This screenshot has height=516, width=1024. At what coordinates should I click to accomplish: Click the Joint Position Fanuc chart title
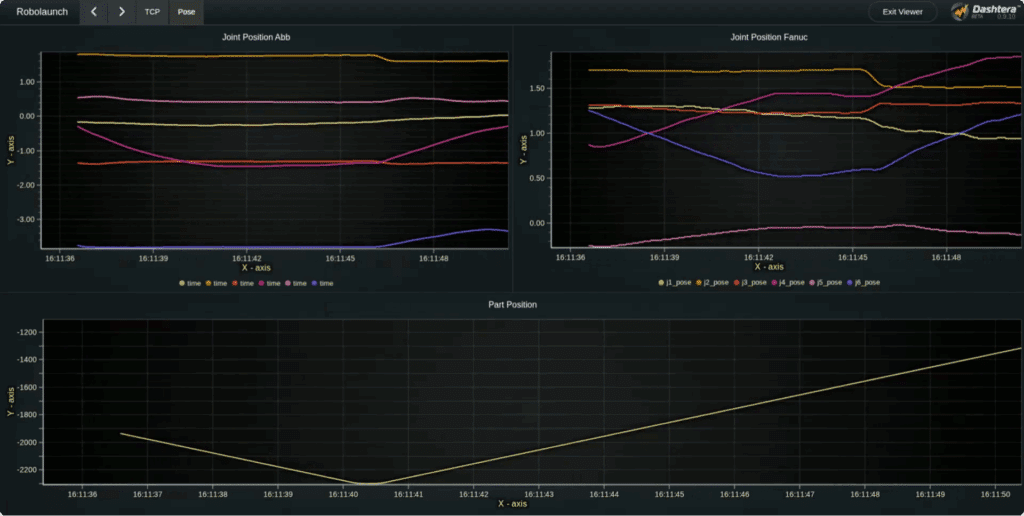(x=768, y=37)
